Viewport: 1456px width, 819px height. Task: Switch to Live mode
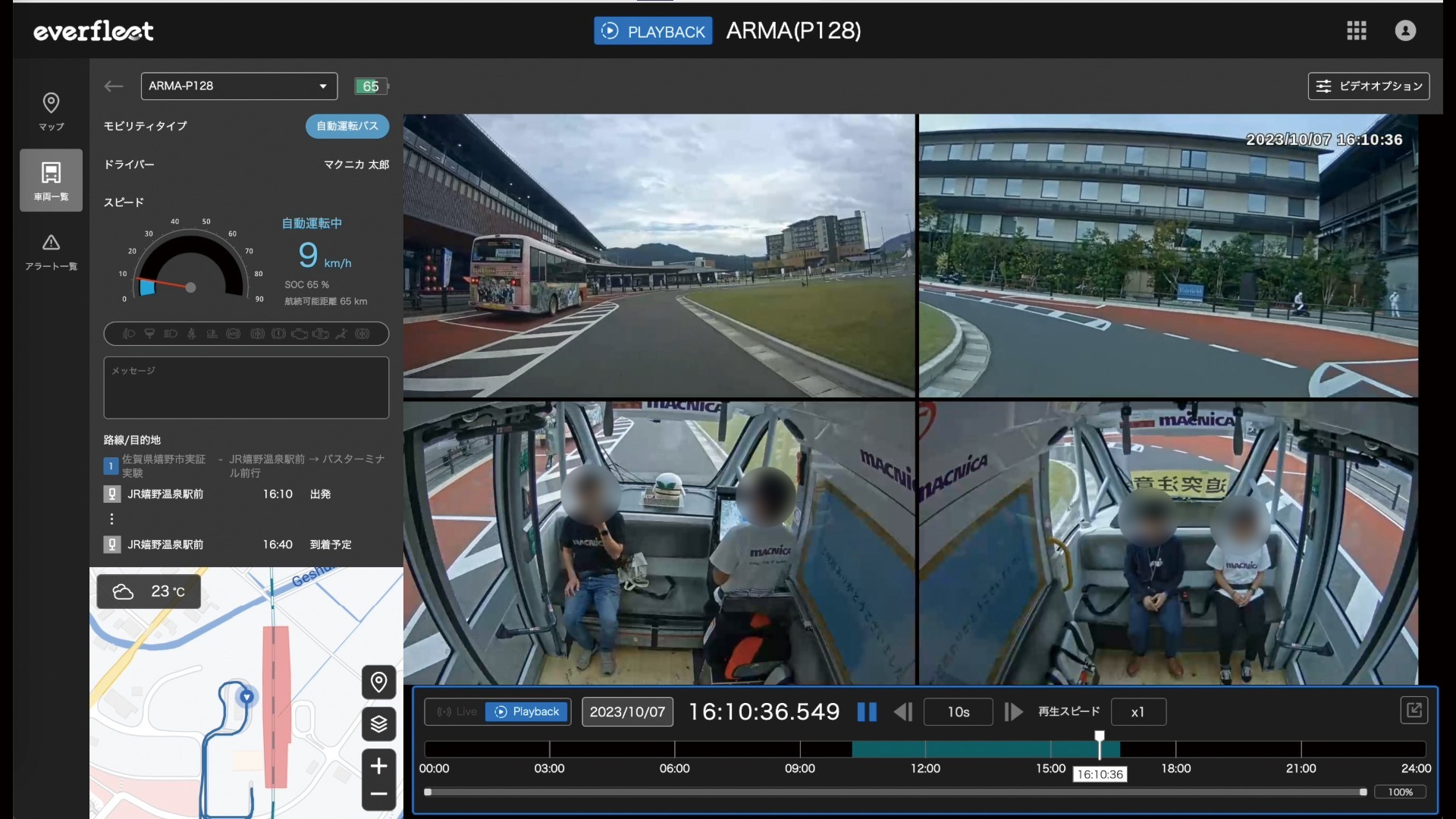[457, 712]
